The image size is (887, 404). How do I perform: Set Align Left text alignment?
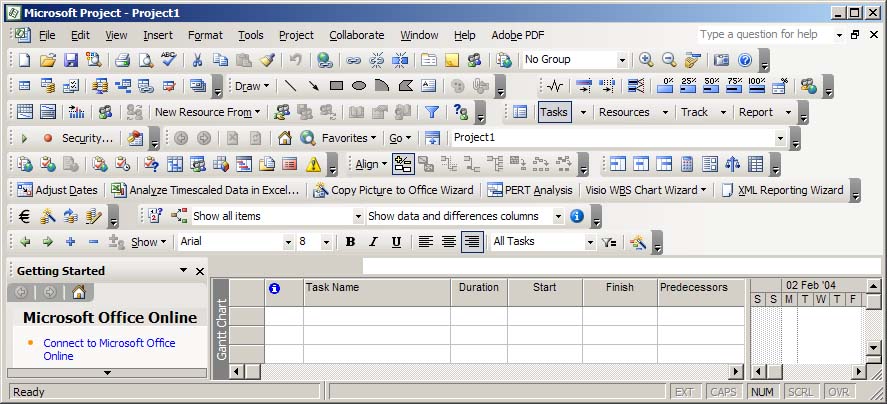click(x=425, y=242)
